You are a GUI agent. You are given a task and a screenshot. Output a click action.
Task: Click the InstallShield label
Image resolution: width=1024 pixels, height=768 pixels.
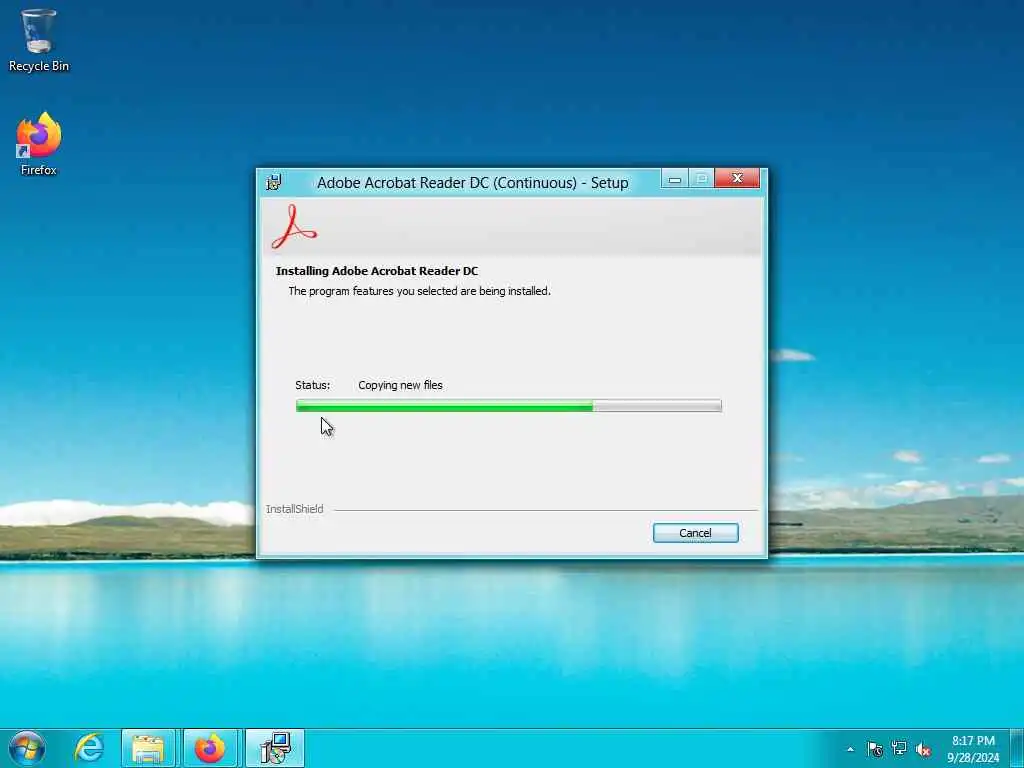click(295, 509)
